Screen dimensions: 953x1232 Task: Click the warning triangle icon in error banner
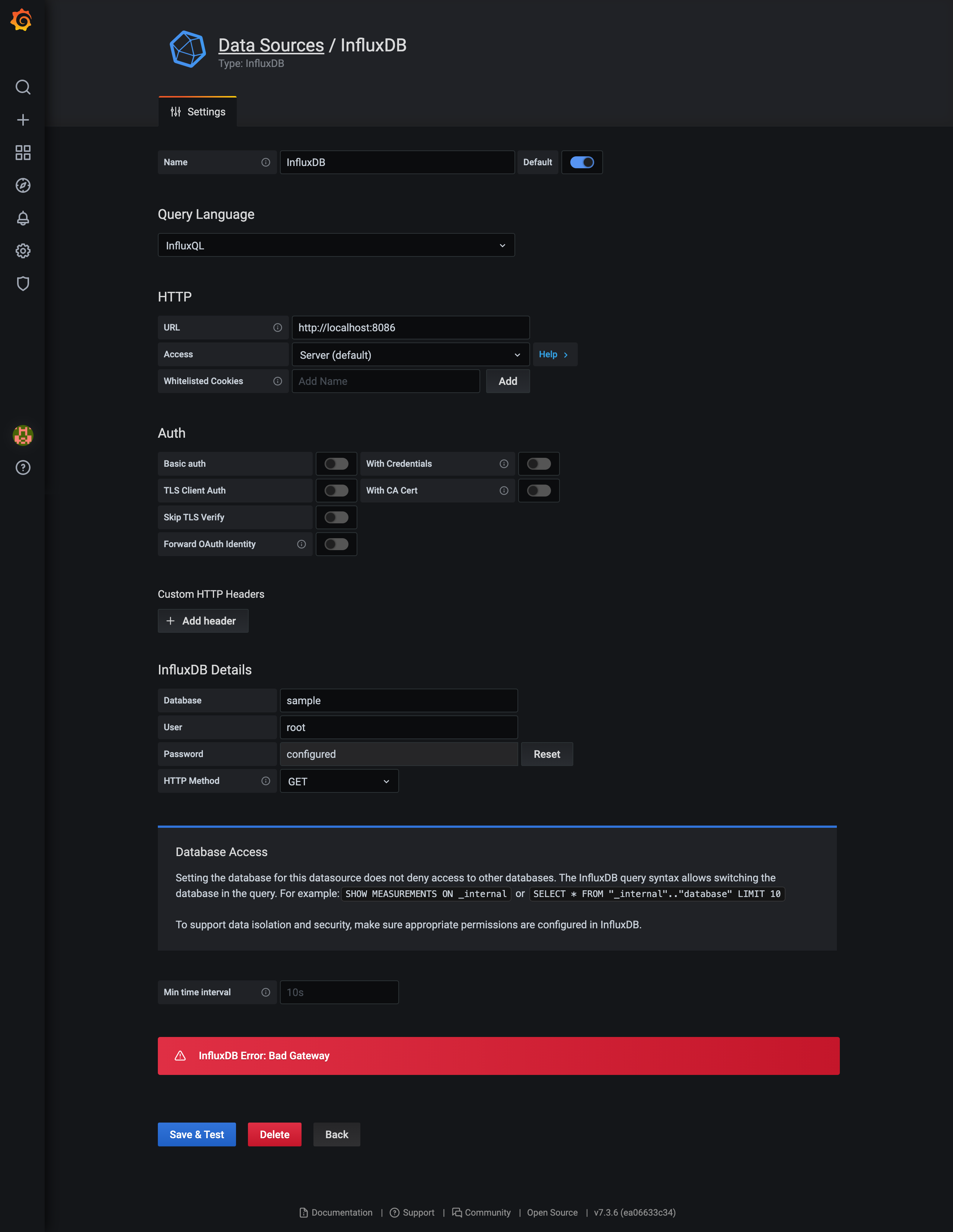pos(180,1056)
